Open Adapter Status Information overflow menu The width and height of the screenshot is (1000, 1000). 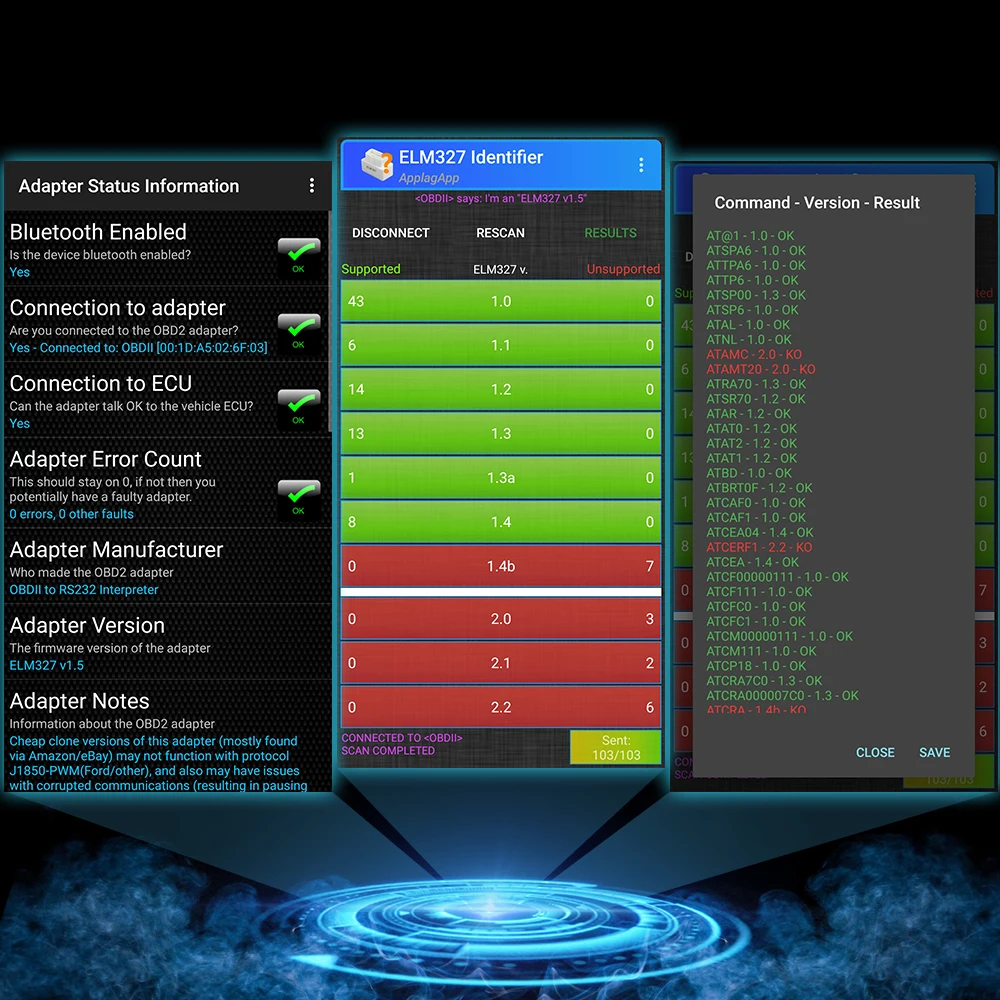pos(311,186)
